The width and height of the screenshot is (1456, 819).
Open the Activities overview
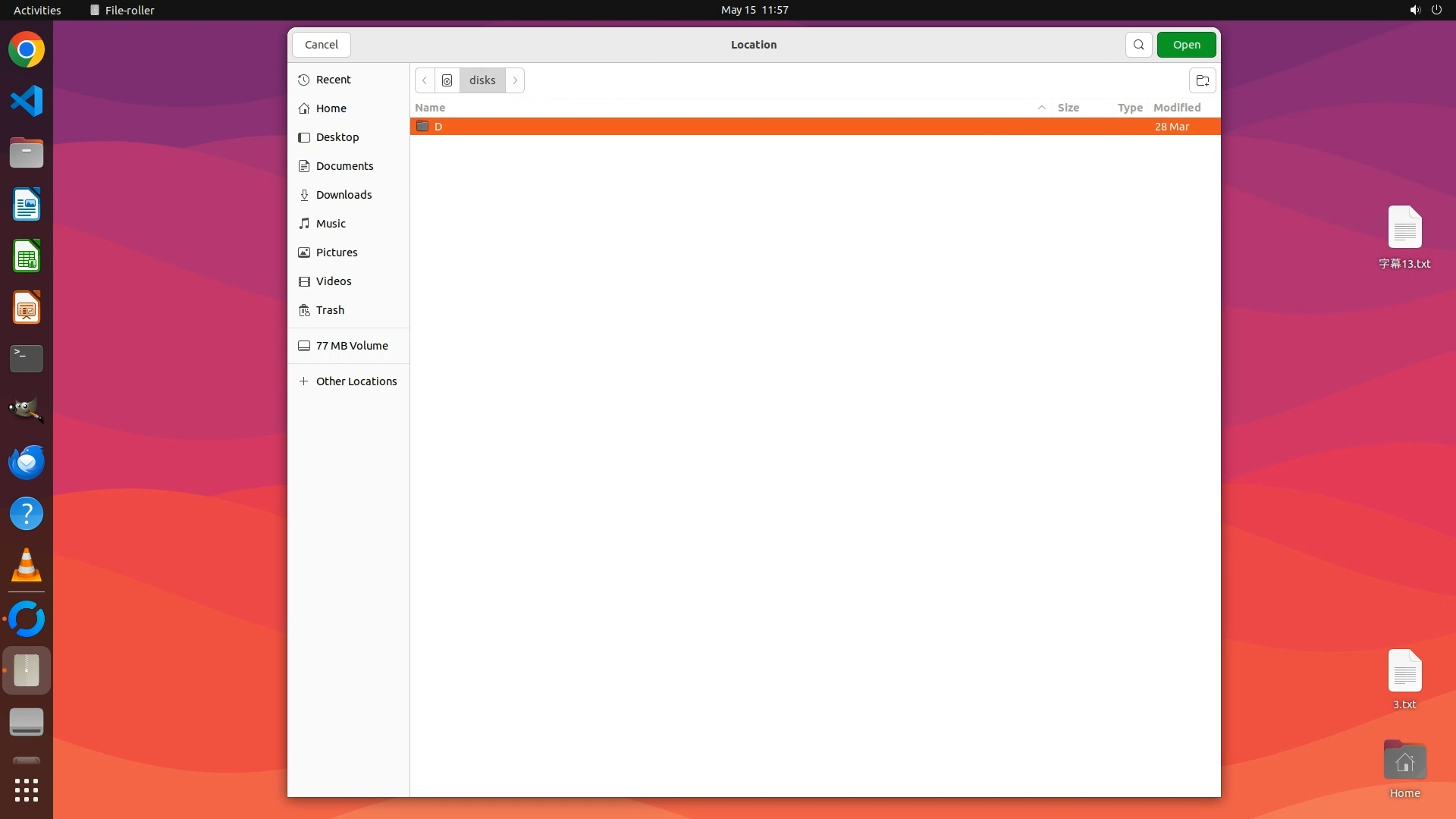tap(37, 10)
